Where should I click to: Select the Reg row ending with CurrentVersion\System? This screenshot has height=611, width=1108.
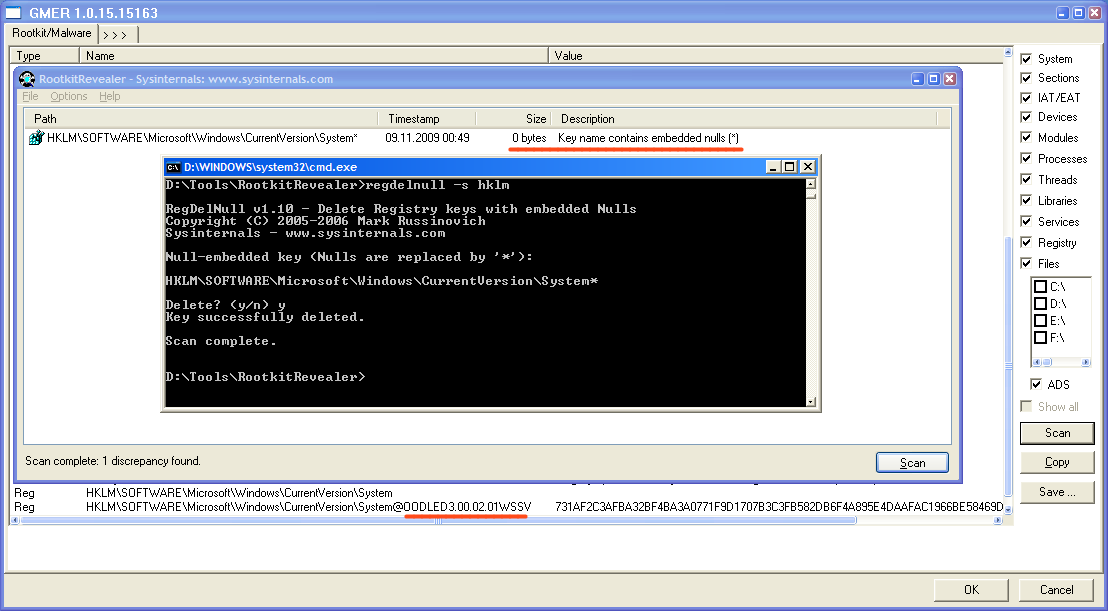click(507, 493)
